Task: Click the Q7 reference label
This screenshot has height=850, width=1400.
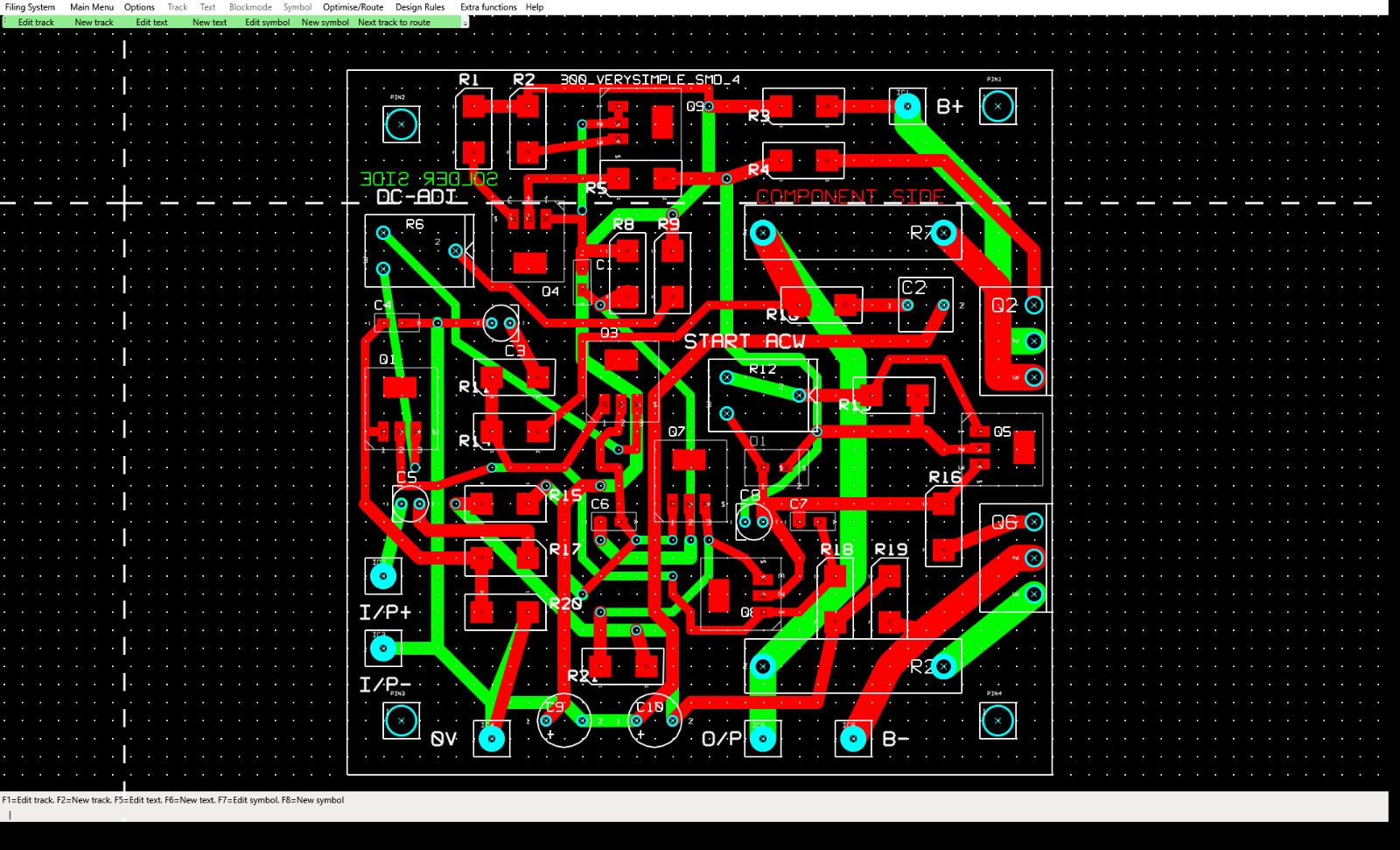Action: coord(676,432)
